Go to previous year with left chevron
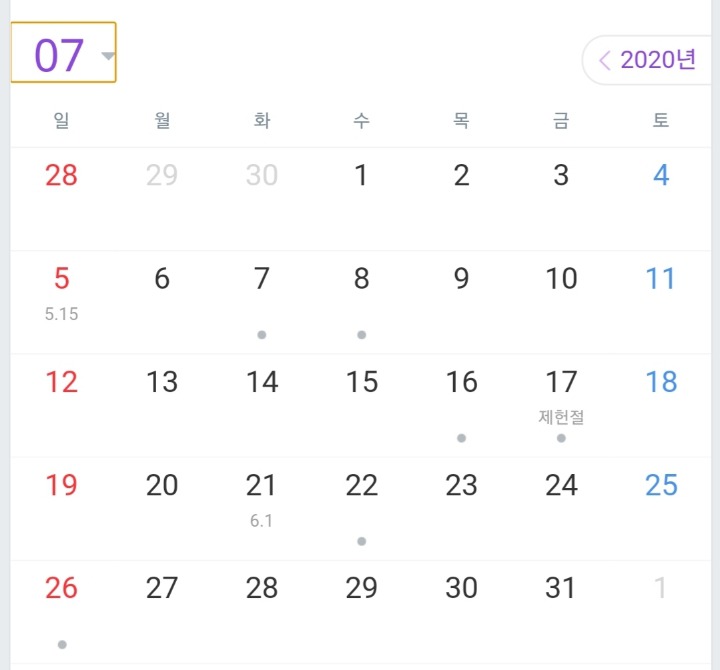720x670 pixels. [604, 60]
